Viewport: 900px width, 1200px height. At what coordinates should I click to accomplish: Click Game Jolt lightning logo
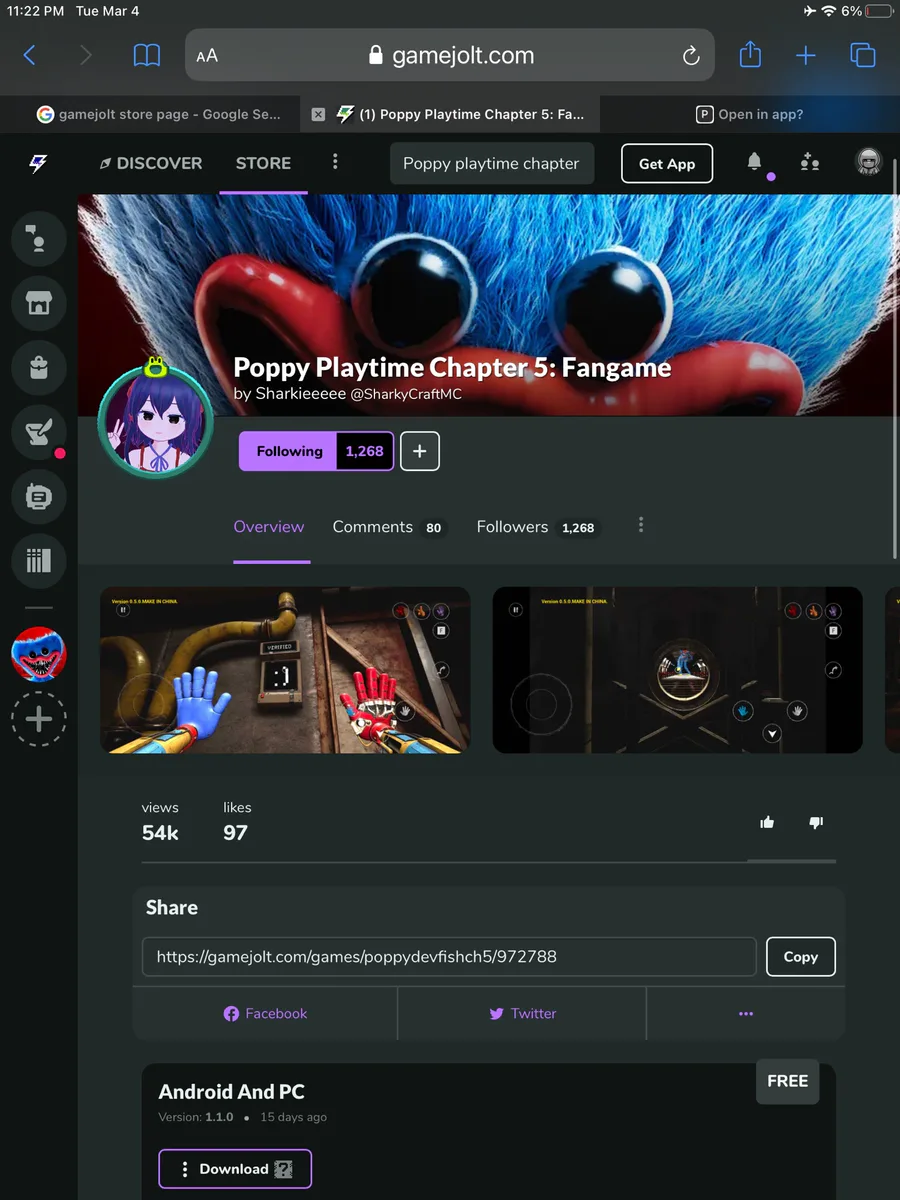[x=38, y=164]
